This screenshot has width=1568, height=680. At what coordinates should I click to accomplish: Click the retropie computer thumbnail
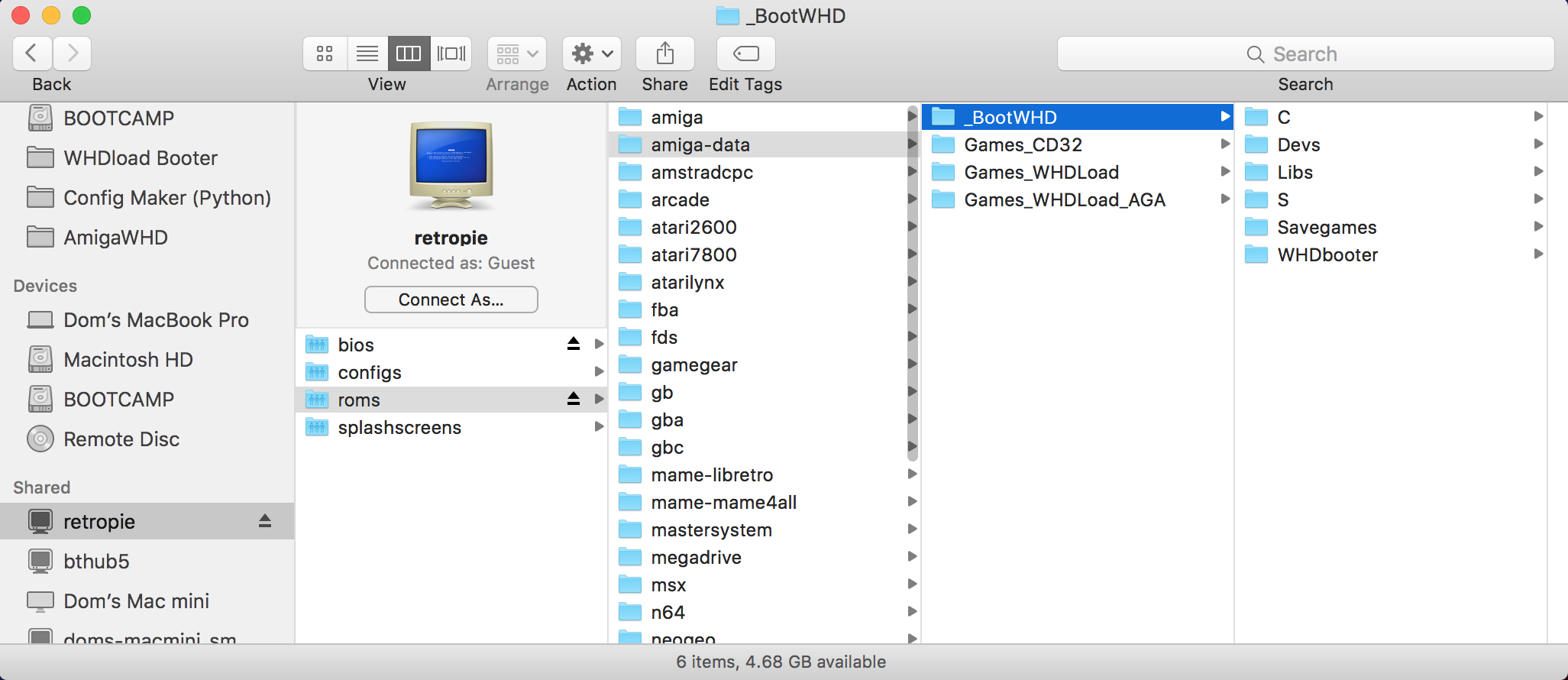451,166
